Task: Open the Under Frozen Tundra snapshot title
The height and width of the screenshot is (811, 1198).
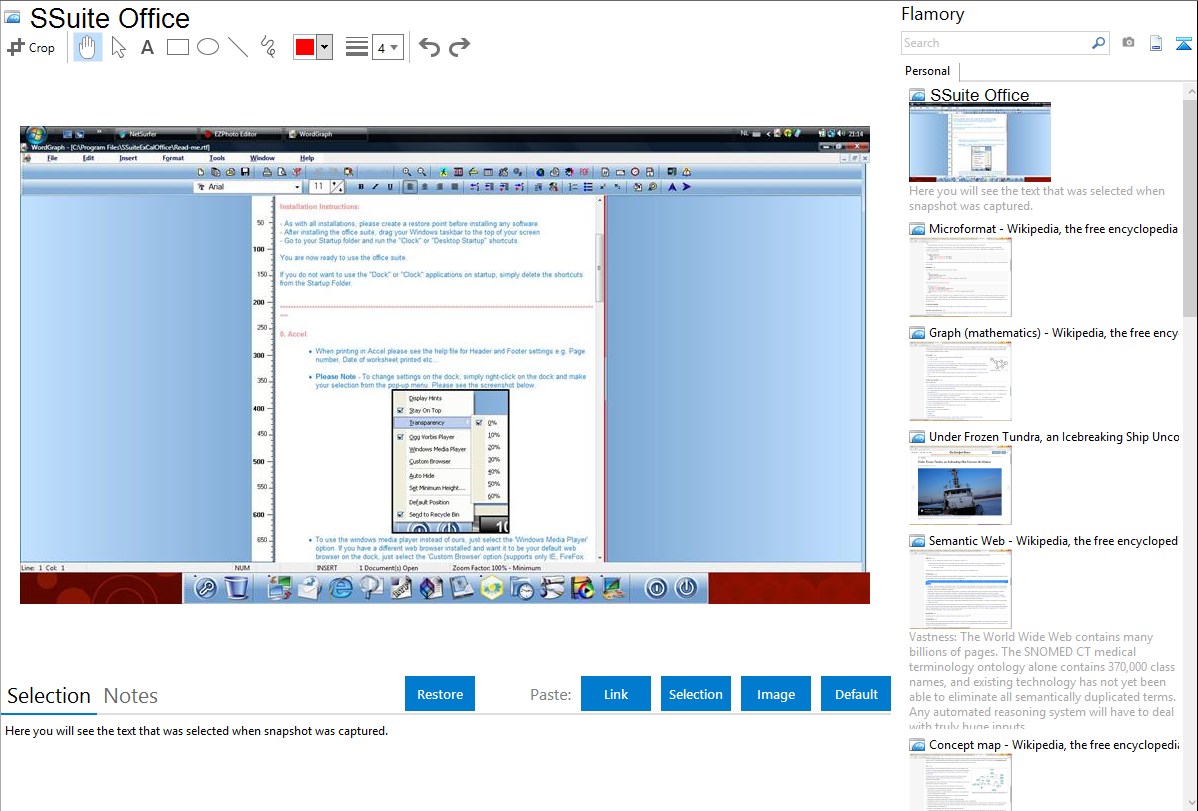Action: [1054, 437]
